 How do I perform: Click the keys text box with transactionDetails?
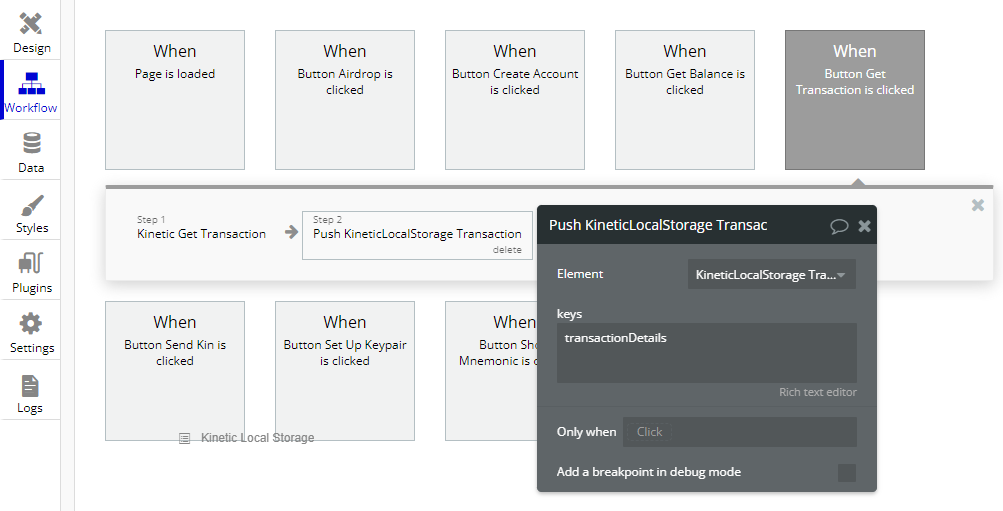click(706, 352)
